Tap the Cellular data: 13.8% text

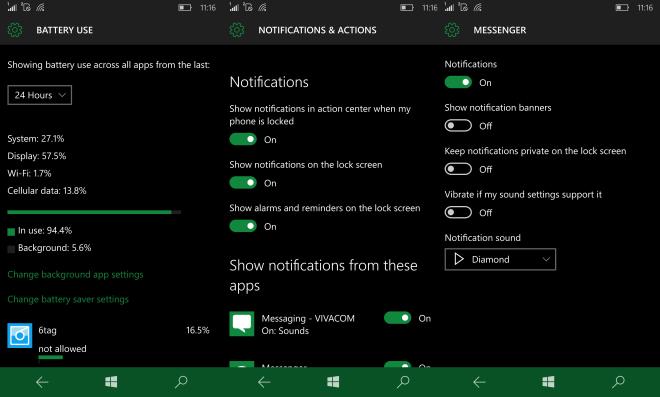tap(47, 190)
